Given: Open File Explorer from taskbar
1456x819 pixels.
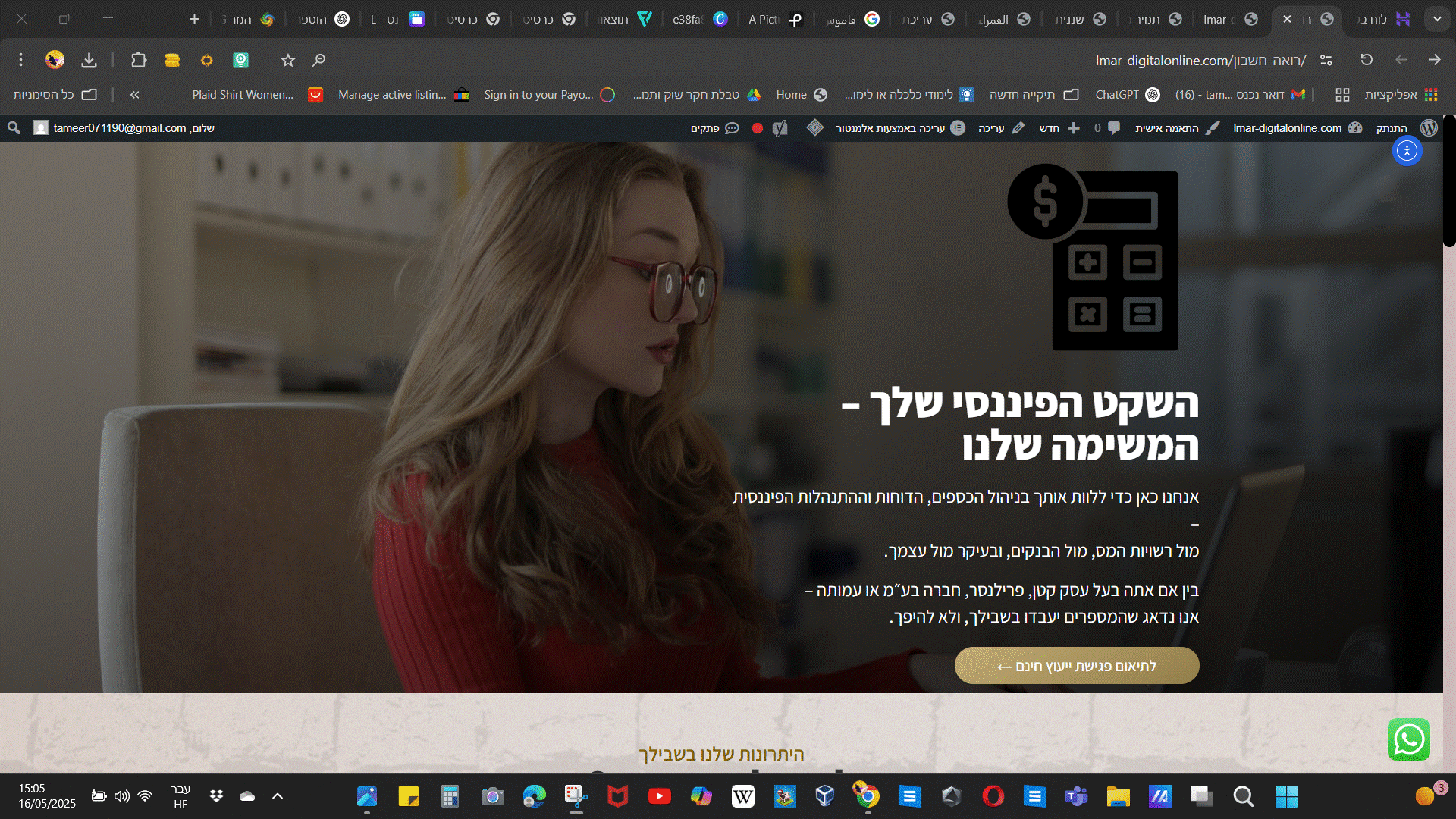Looking at the screenshot, I should point(1118,796).
